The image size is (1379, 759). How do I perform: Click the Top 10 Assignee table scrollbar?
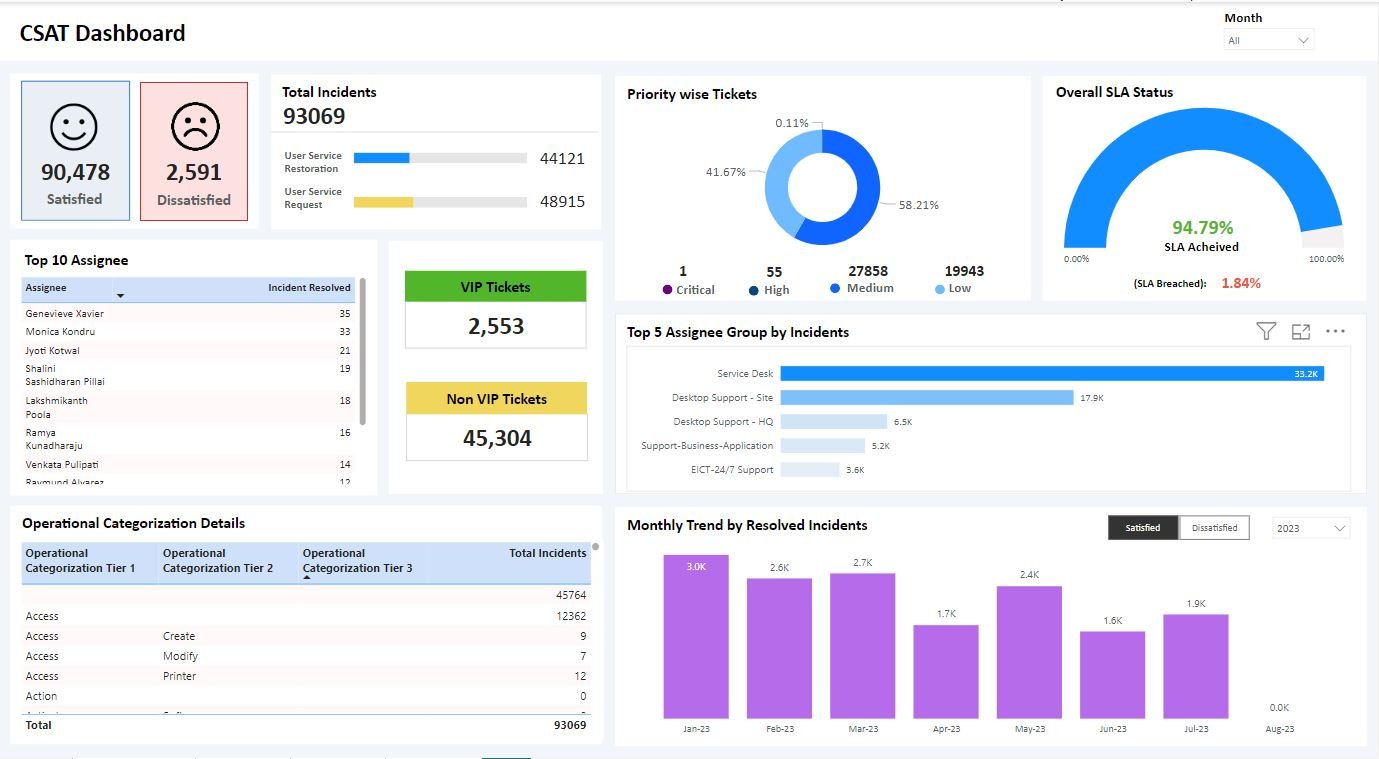[x=362, y=352]
